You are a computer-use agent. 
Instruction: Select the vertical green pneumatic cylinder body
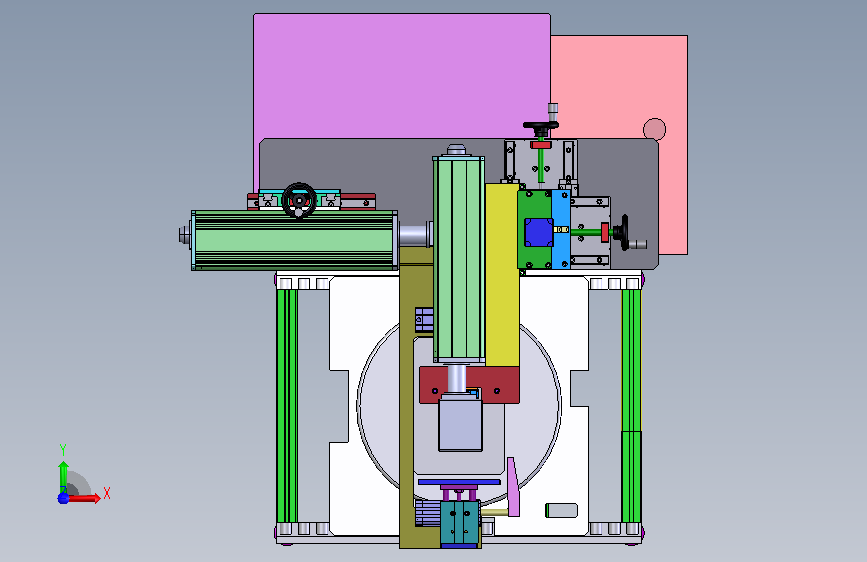point(459,259)
